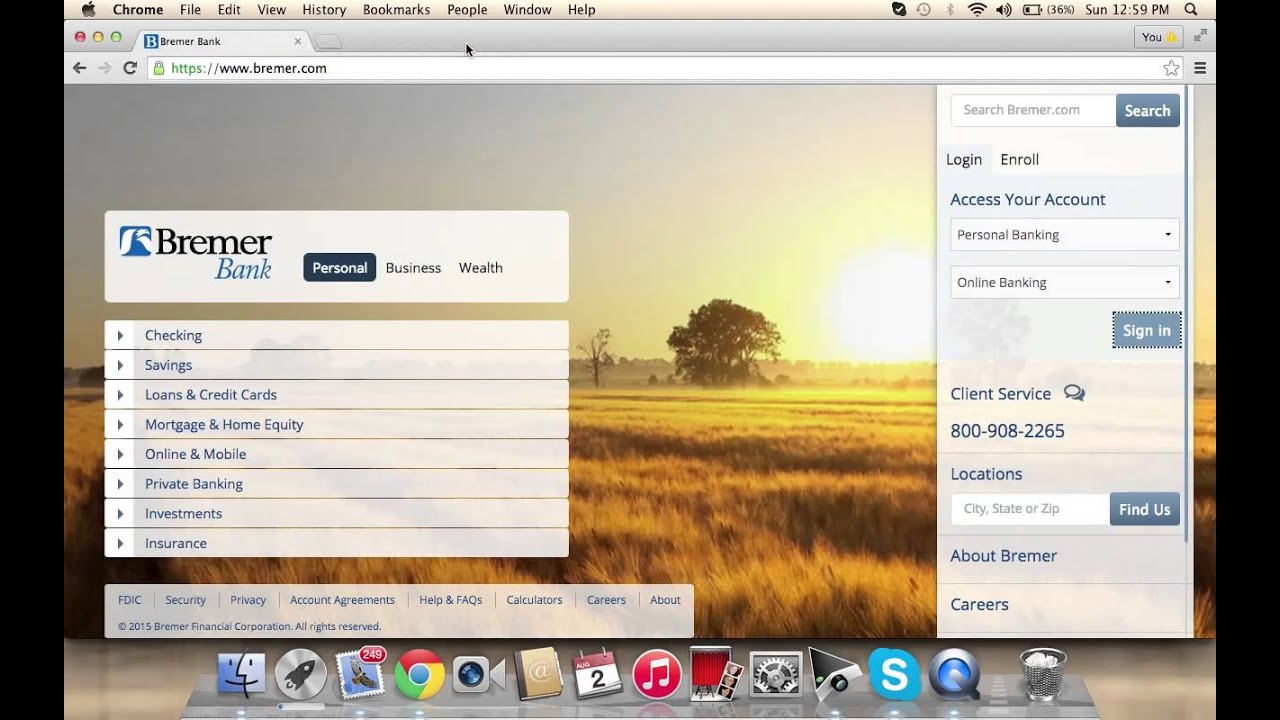Expand the Investments section

pyautogui.click(x=336, y=513)
